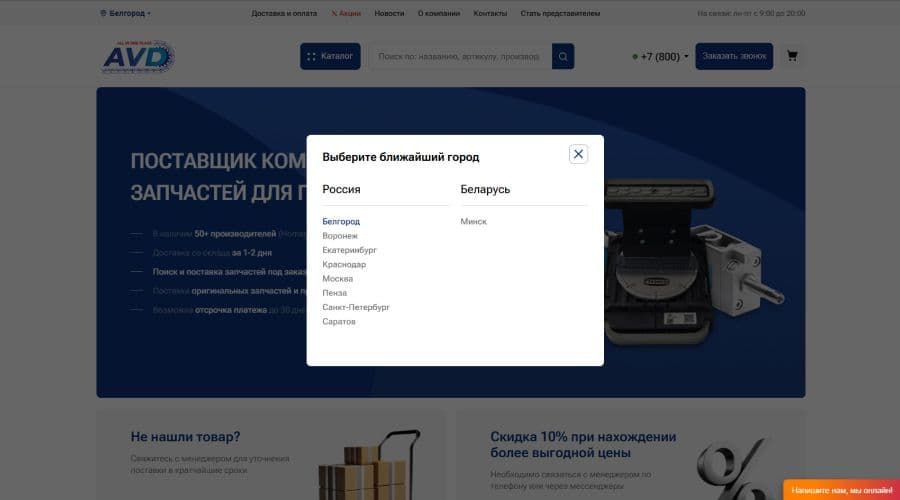Click the AVD logo

[138, 56]
